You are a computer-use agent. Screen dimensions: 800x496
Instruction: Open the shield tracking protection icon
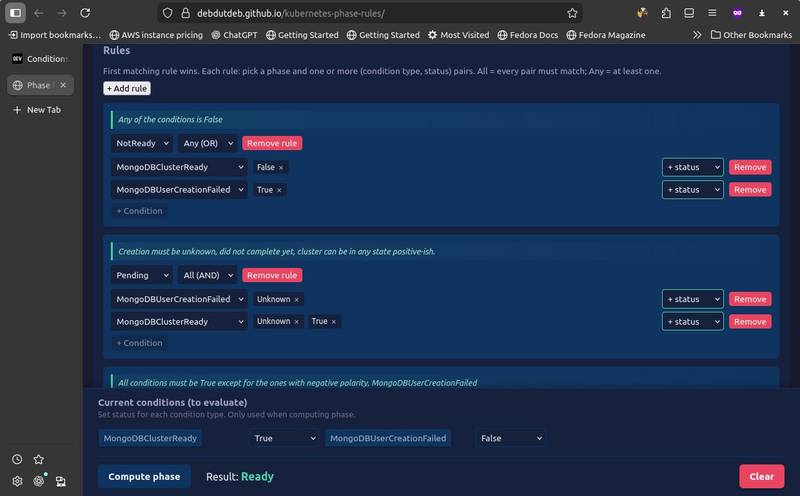[x=167, y=13]
